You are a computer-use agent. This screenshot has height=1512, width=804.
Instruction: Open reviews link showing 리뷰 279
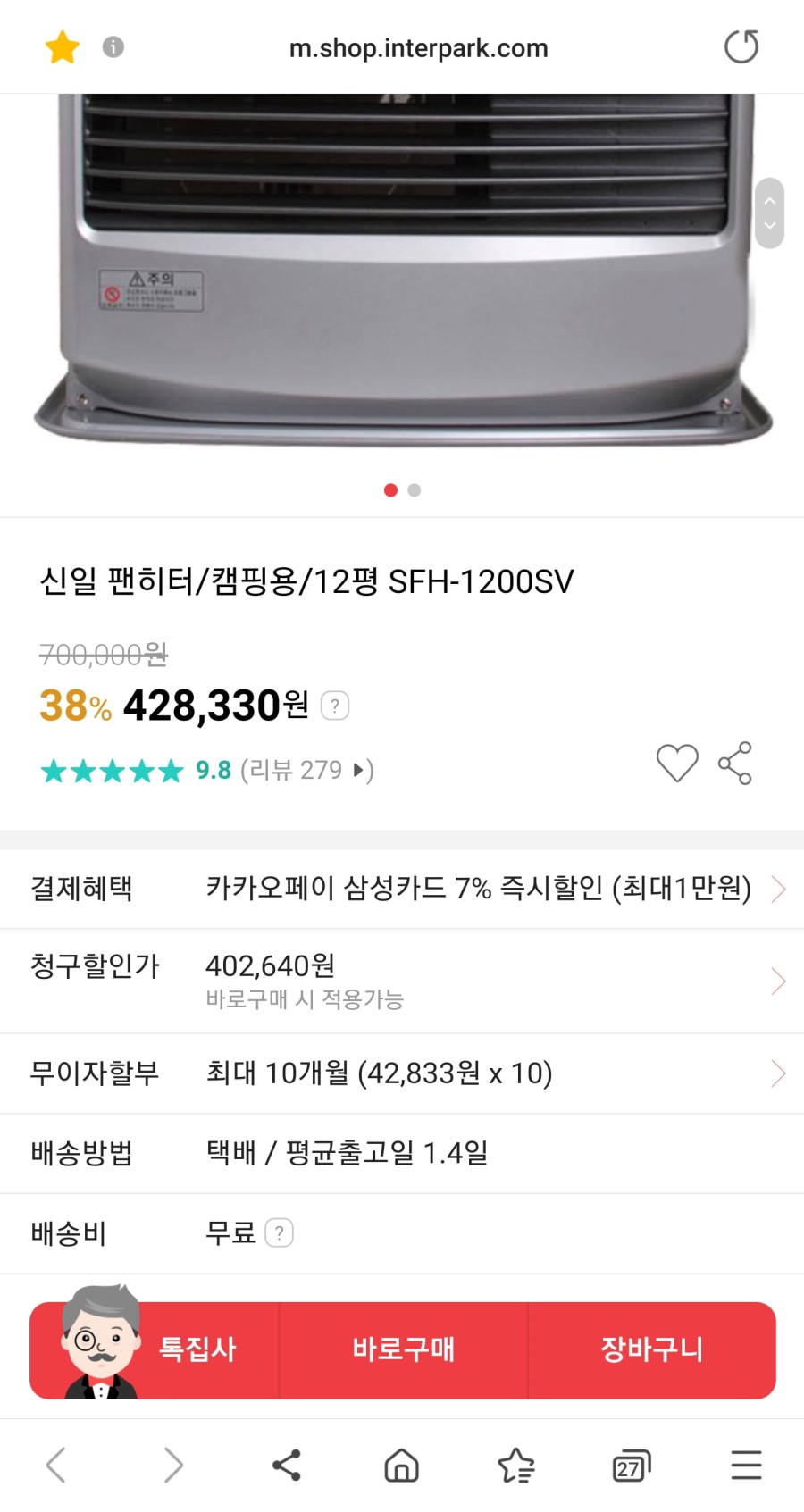307,770
